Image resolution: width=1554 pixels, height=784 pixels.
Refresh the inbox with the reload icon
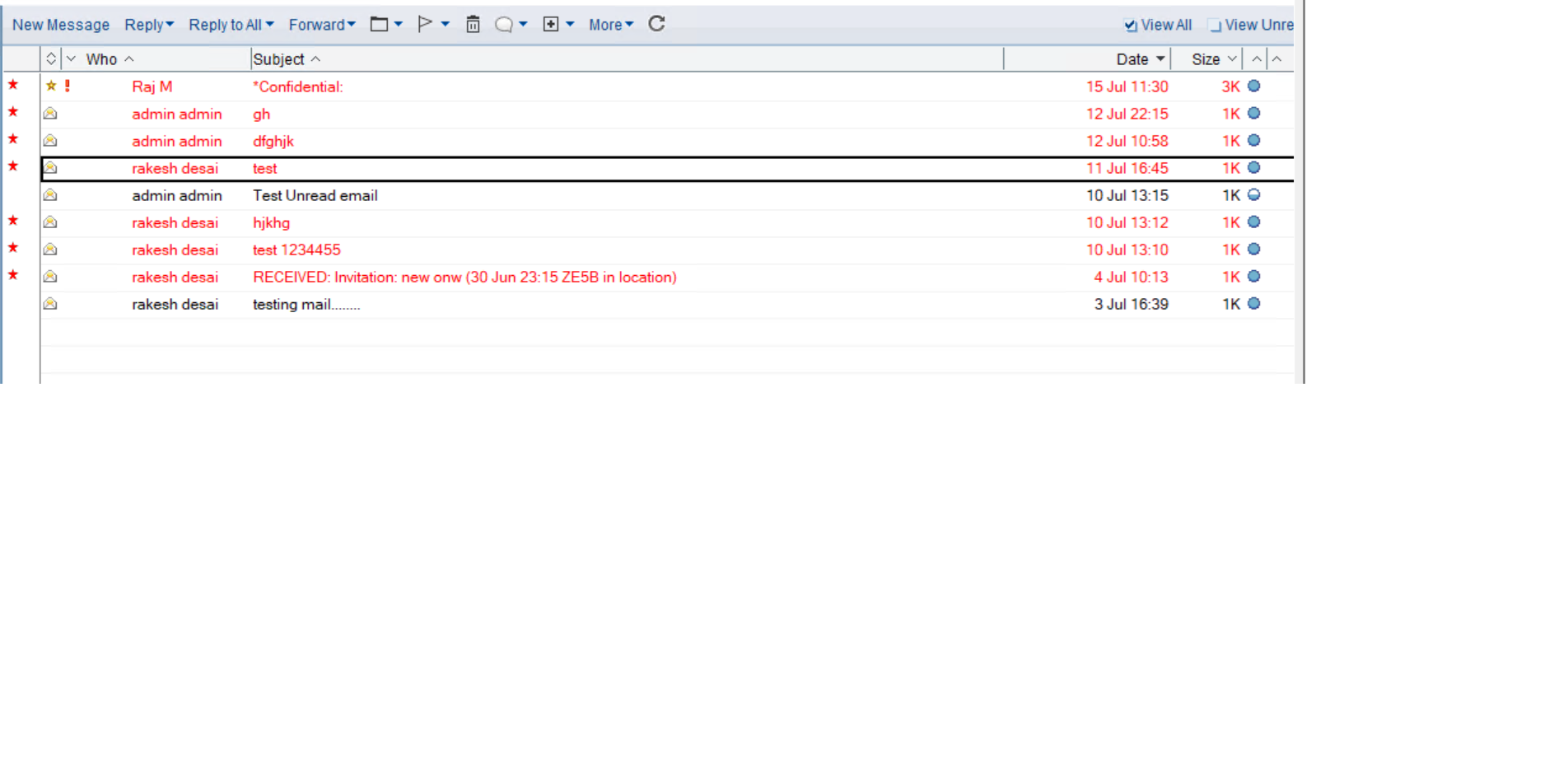pos(656,24)
